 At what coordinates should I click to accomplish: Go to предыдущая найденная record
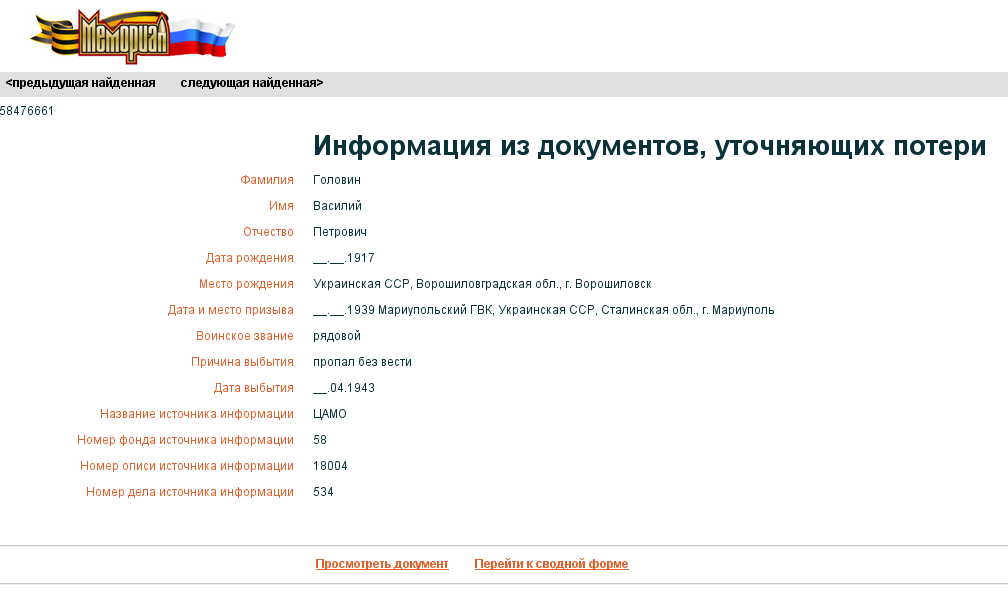80,83
